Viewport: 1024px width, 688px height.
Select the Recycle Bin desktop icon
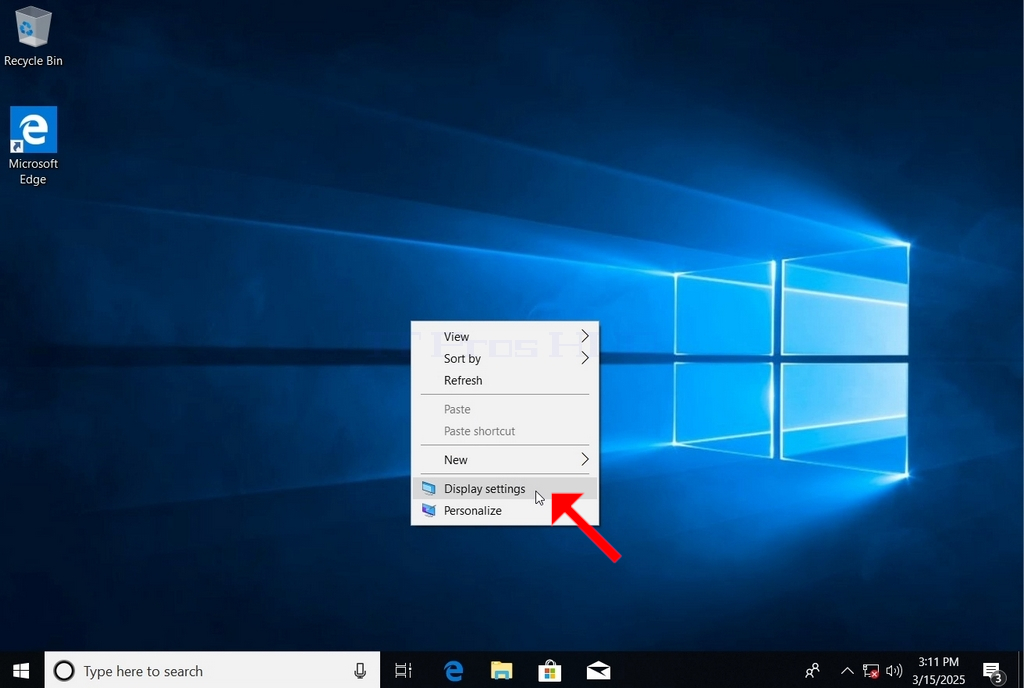click(x=33, y=36)
